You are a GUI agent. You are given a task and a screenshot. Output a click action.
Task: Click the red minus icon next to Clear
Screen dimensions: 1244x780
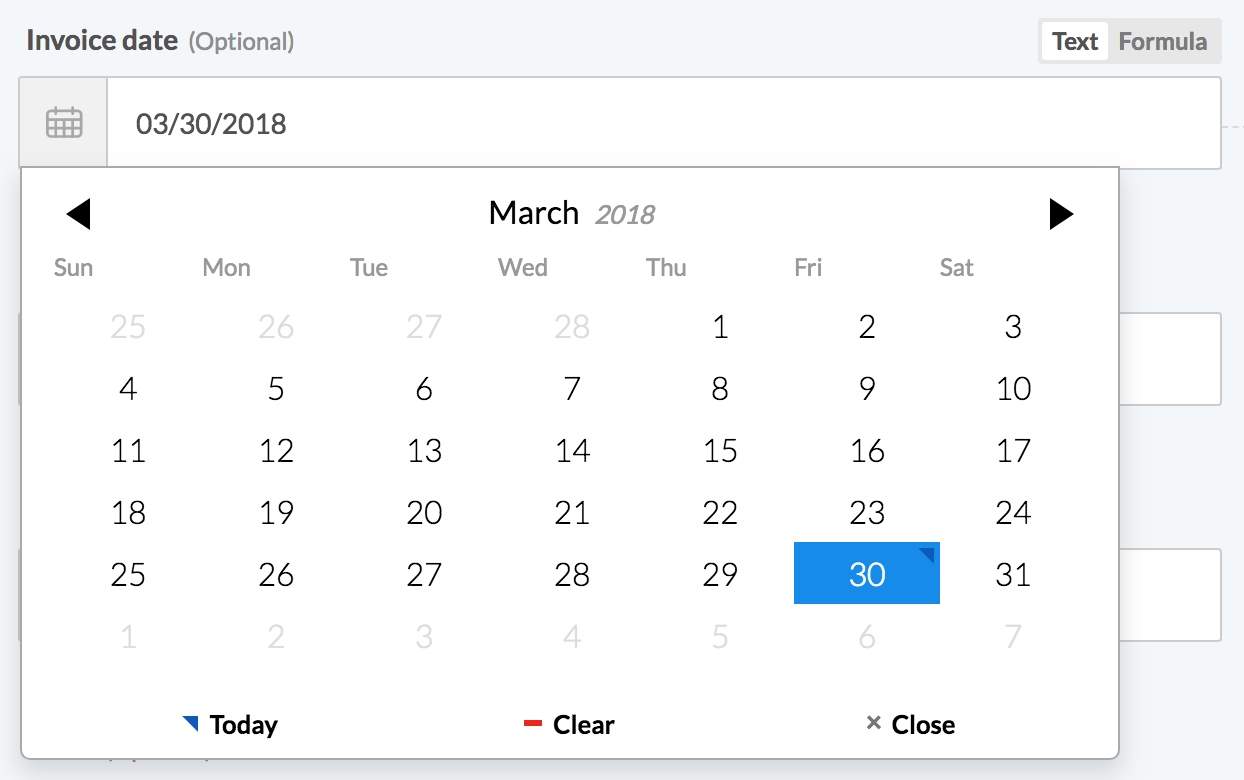point(531,723)
